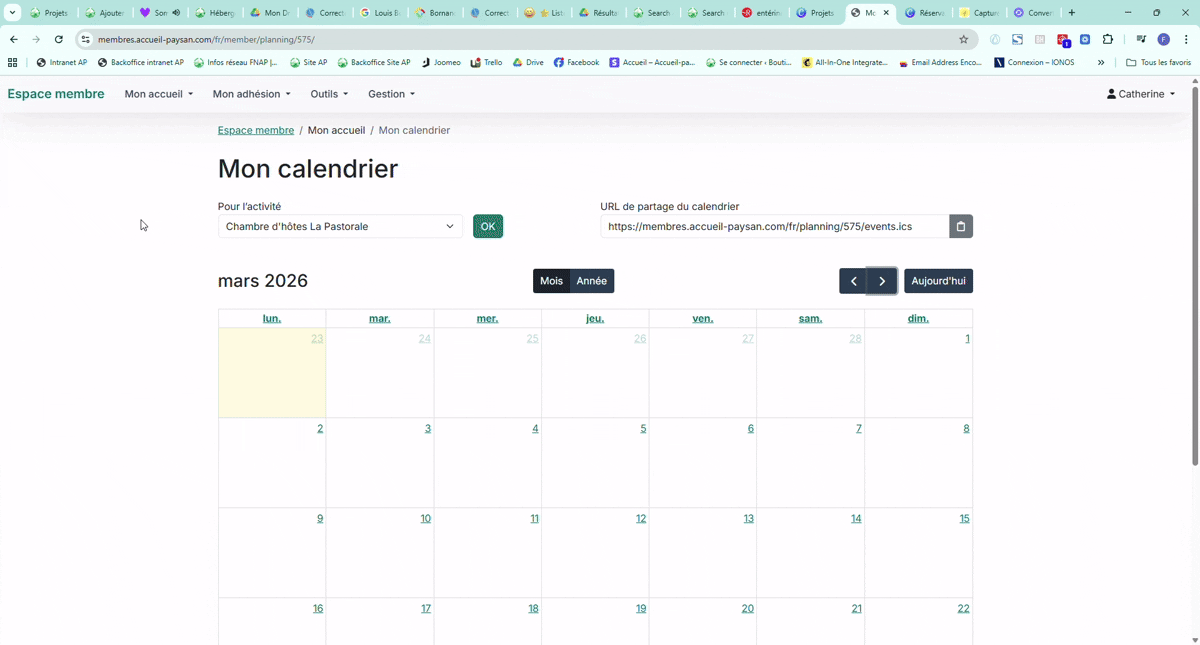This screenshot has width=1200, height=645.
Task: Switch calendar to Mois view
Action: coord(551,281)
